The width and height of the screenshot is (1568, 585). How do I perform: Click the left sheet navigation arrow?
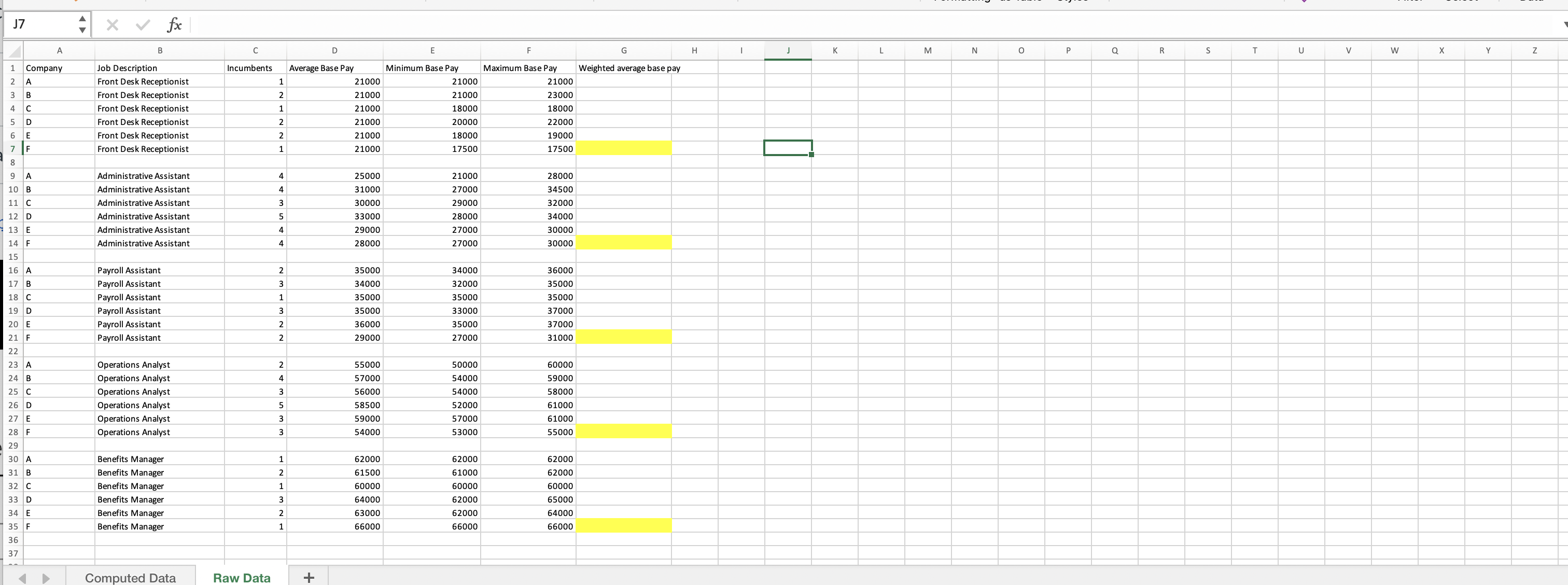coord(23,577)
